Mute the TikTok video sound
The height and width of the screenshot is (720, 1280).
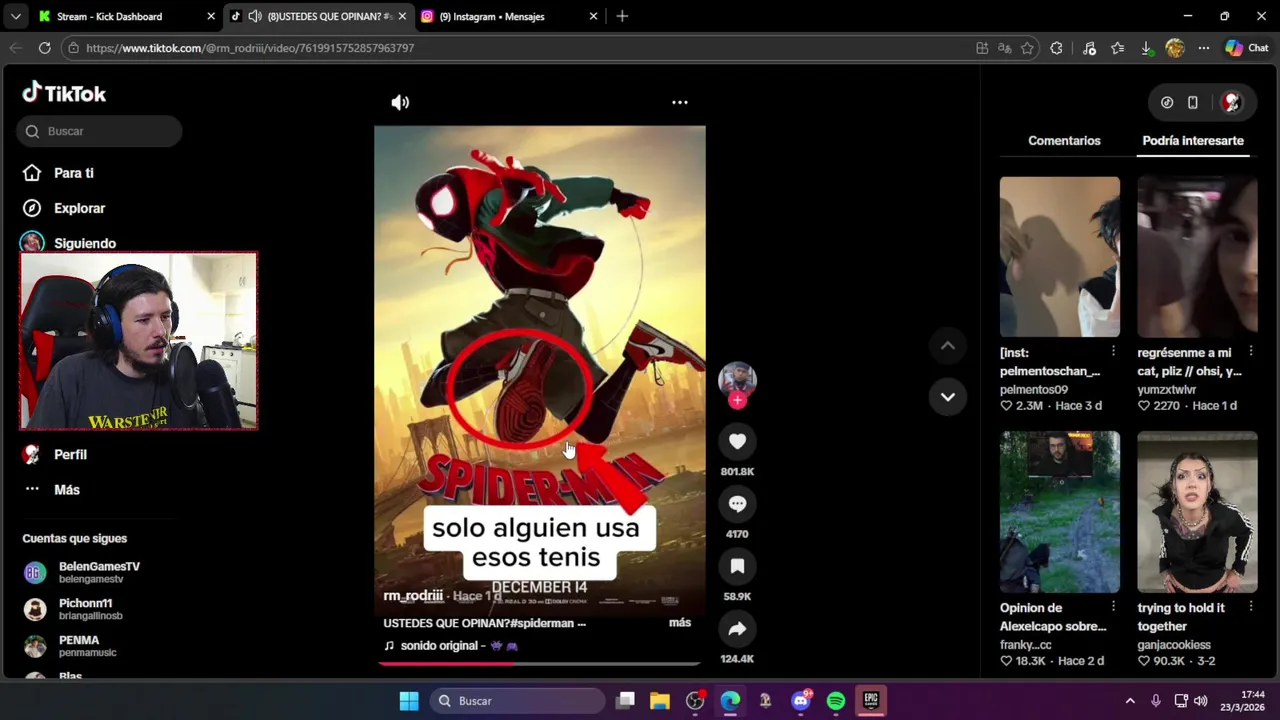coord(400,102)
